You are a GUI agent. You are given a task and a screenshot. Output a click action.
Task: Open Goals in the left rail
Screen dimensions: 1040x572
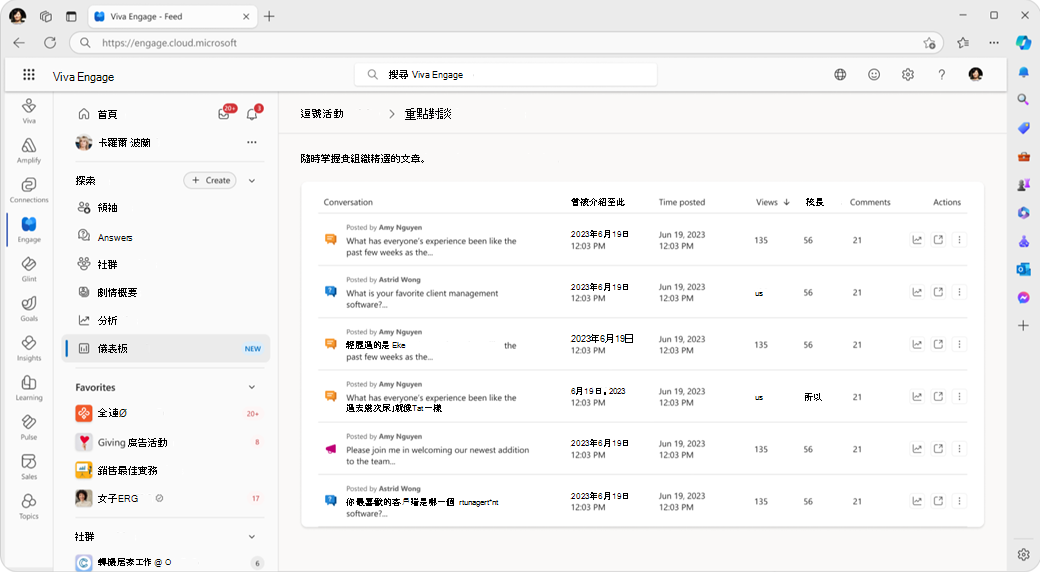tap(29, 309)
